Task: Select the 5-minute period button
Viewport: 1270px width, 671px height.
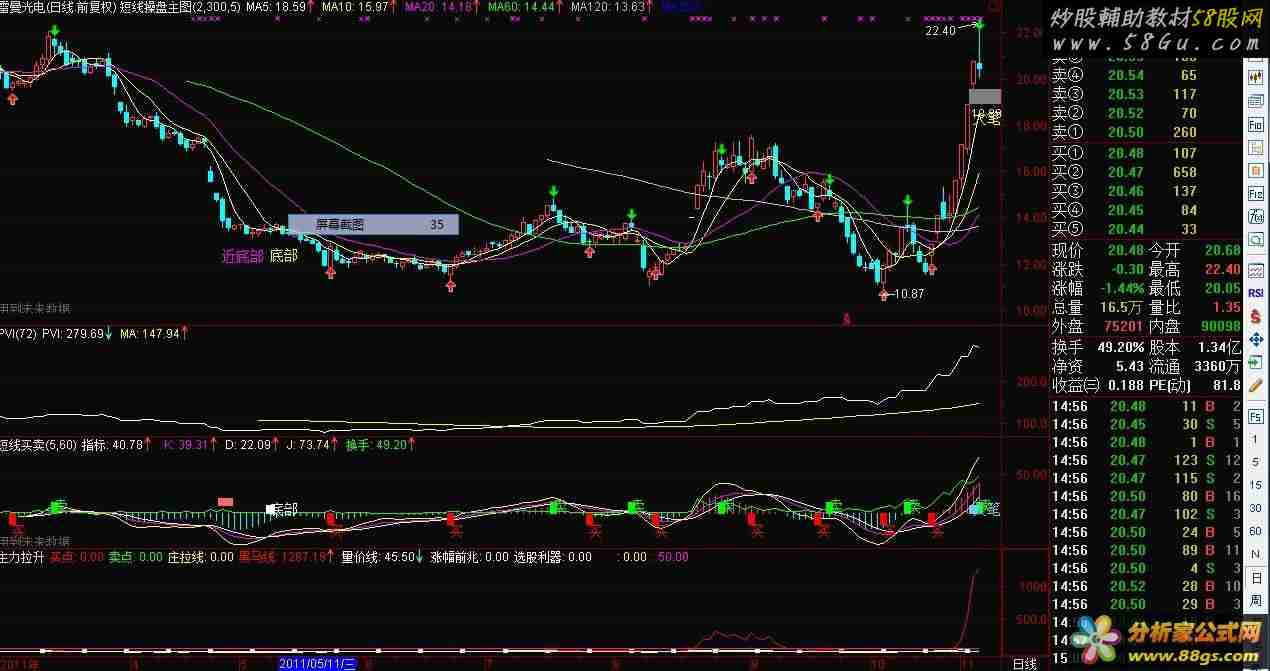Action: pyautogui.click(x=1255, y=460)
